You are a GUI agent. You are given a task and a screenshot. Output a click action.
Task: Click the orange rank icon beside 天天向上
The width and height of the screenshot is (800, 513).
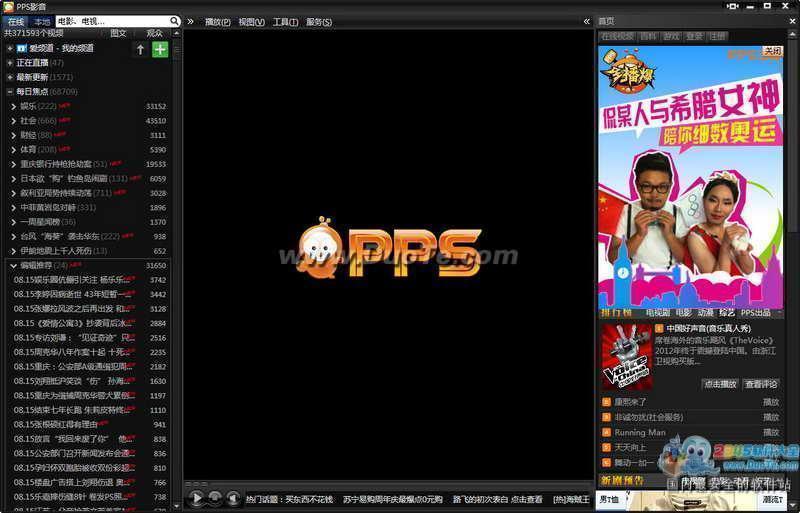click(x=607, y=448)
